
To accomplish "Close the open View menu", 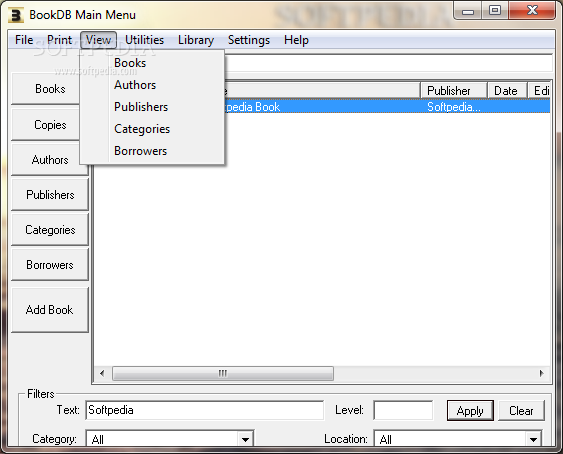I will 98,40.
